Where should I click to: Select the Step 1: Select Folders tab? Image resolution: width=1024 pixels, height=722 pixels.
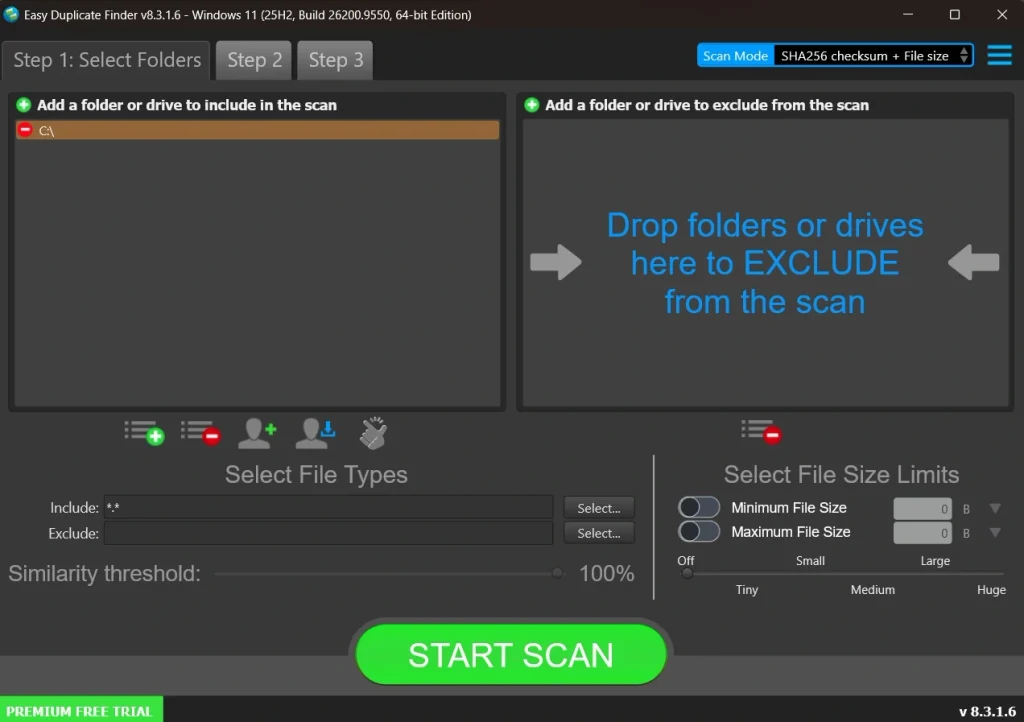point(106,60)
